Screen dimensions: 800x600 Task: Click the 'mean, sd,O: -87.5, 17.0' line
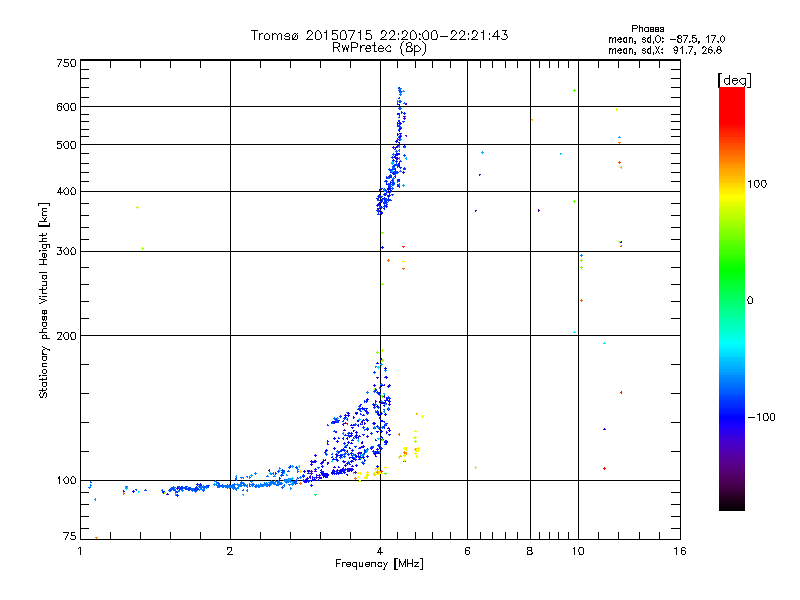(666, 39)
